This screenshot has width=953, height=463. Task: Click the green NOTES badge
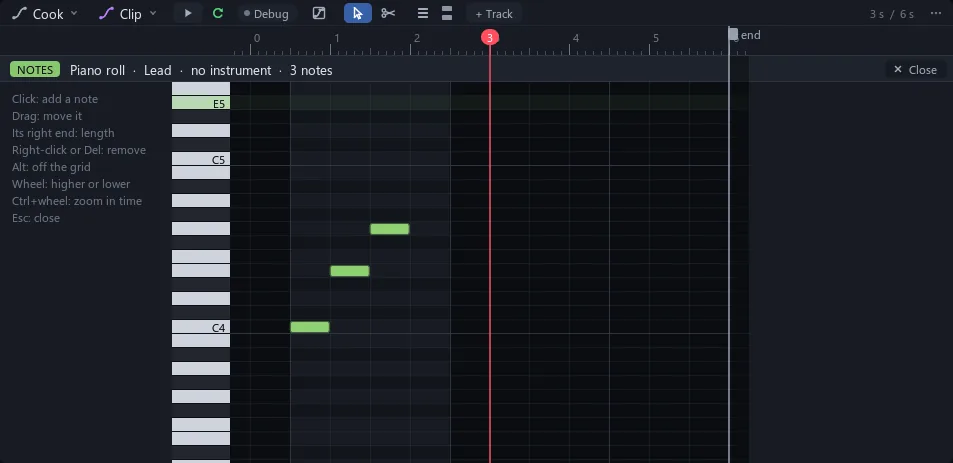pos(35,70)
